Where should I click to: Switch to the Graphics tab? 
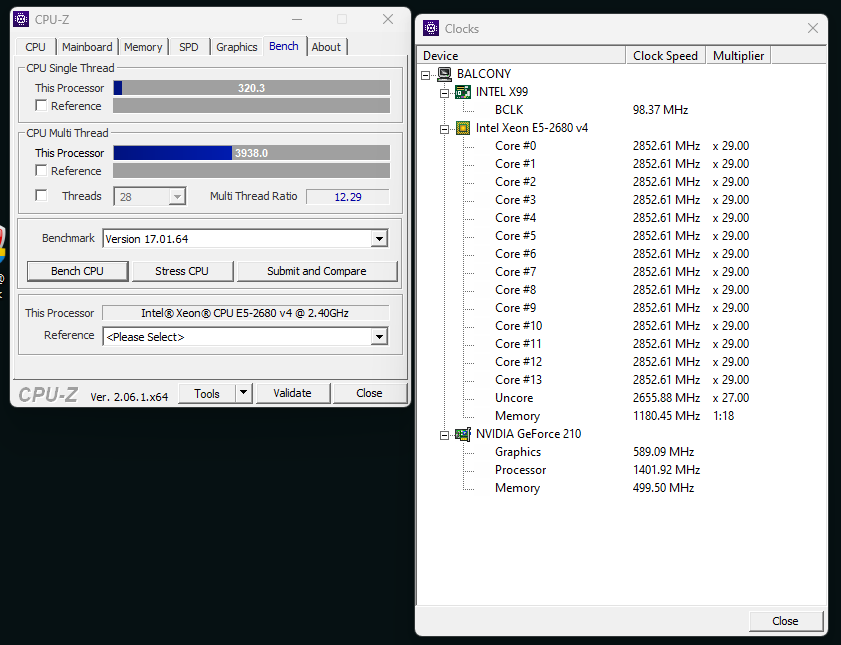click(236, 46)
